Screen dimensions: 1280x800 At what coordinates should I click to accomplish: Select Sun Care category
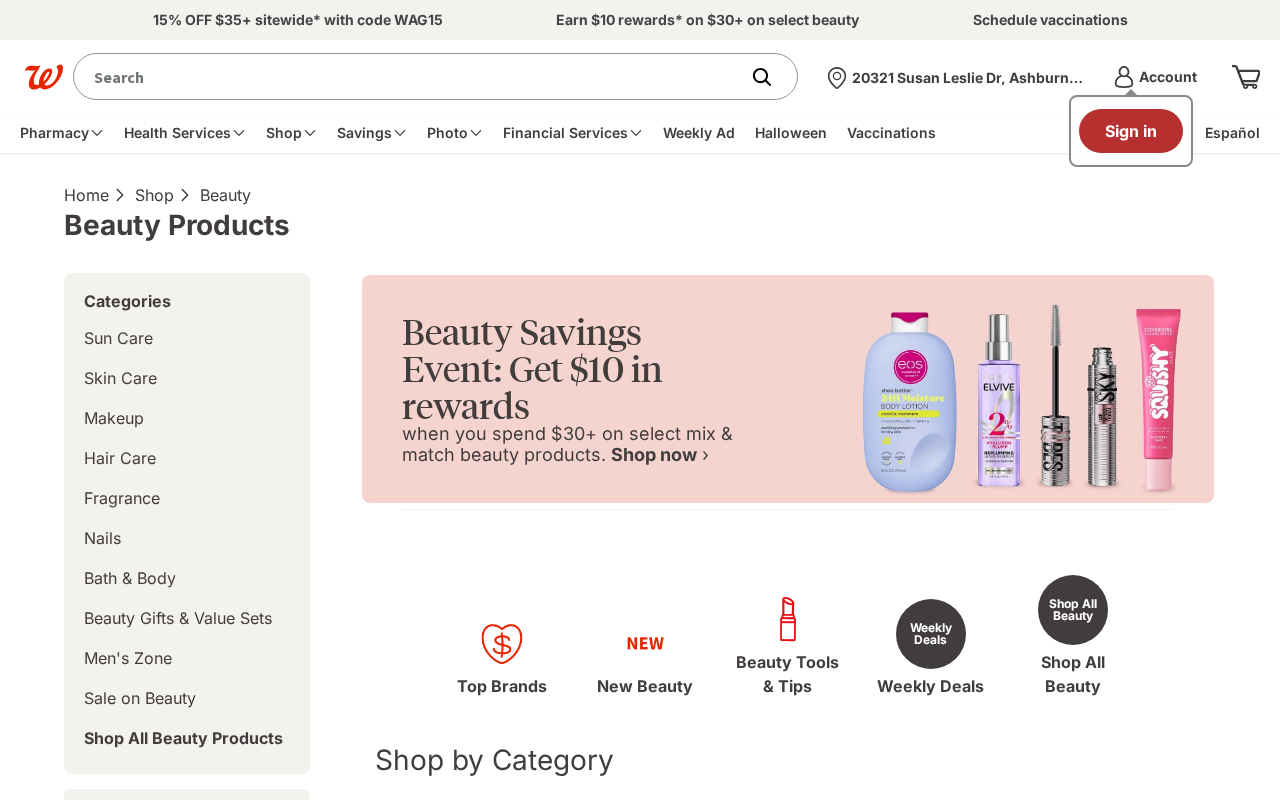119,338
